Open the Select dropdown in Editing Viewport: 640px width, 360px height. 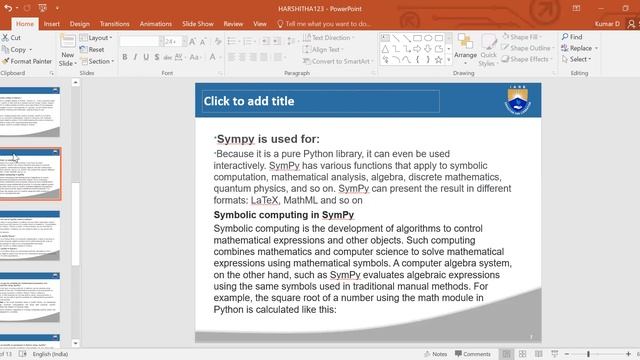click(576, 59)
